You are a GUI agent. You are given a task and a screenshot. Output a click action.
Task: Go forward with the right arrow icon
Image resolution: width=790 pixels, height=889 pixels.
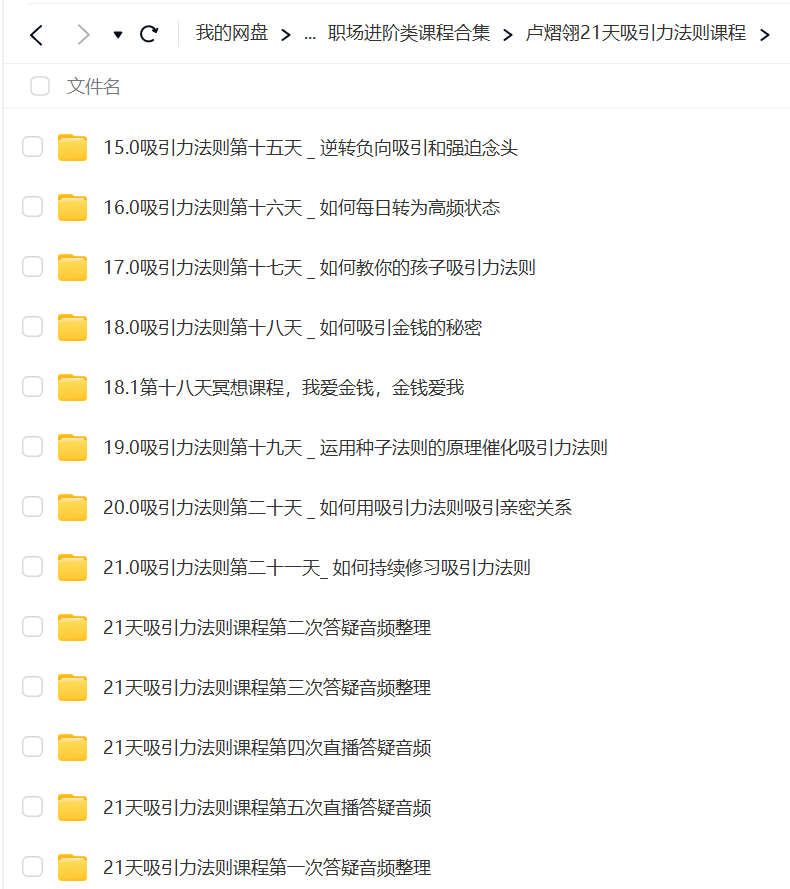point(84,35)
